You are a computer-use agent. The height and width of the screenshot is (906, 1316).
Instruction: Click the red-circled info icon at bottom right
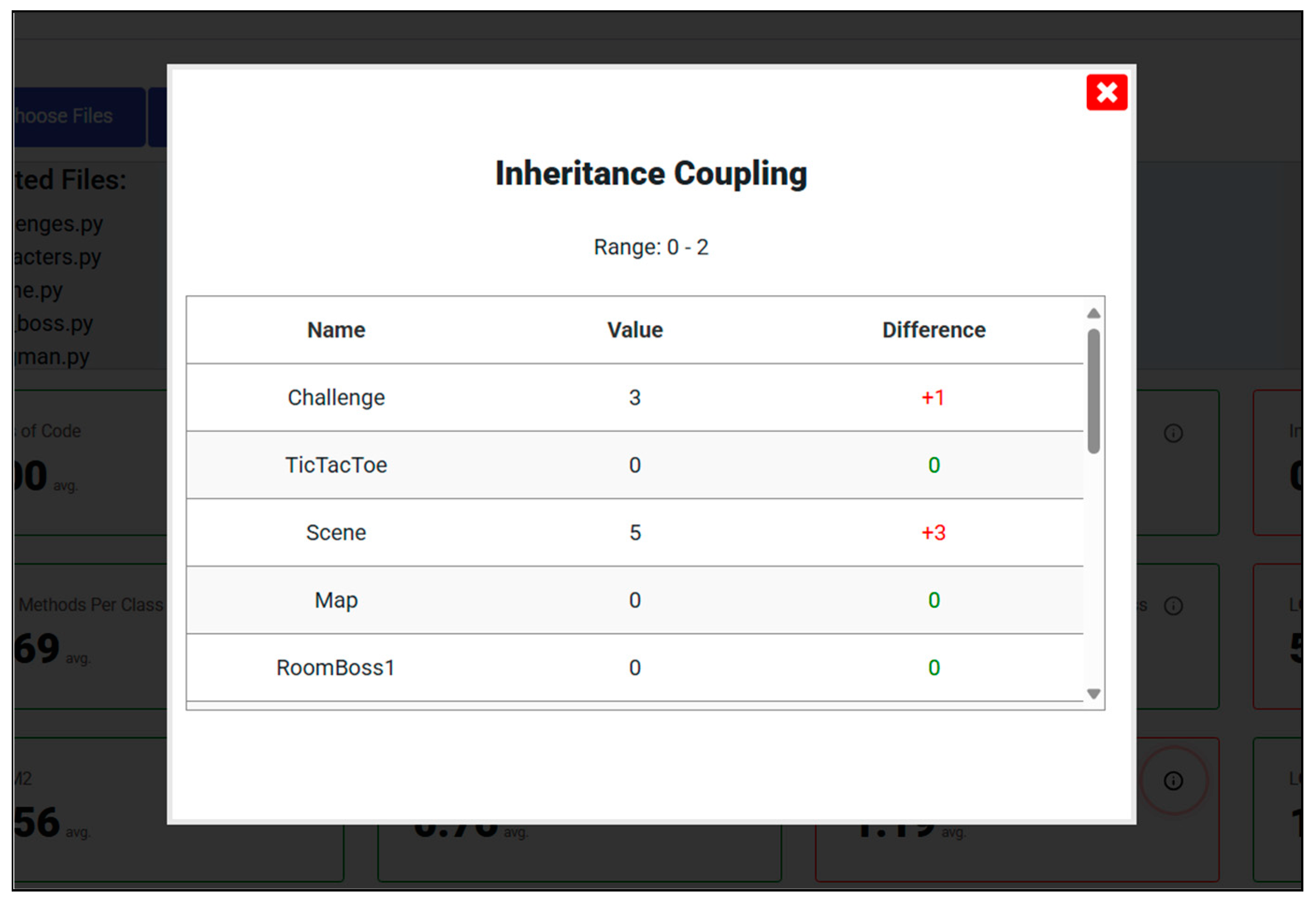pos(1173,781)
